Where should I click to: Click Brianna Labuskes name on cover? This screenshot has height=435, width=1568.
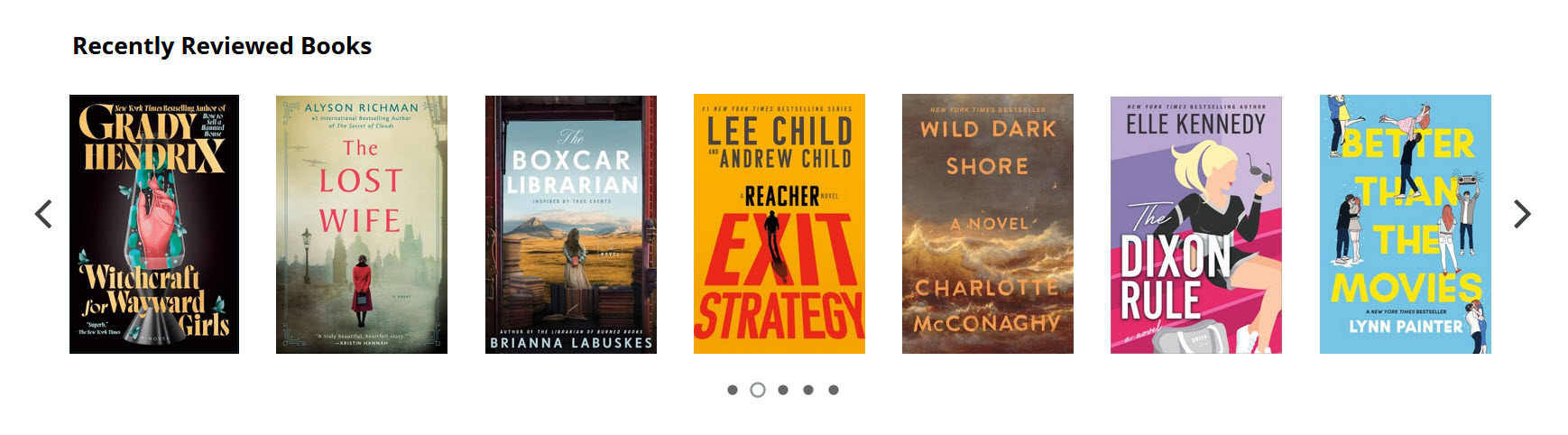(571, 343)
